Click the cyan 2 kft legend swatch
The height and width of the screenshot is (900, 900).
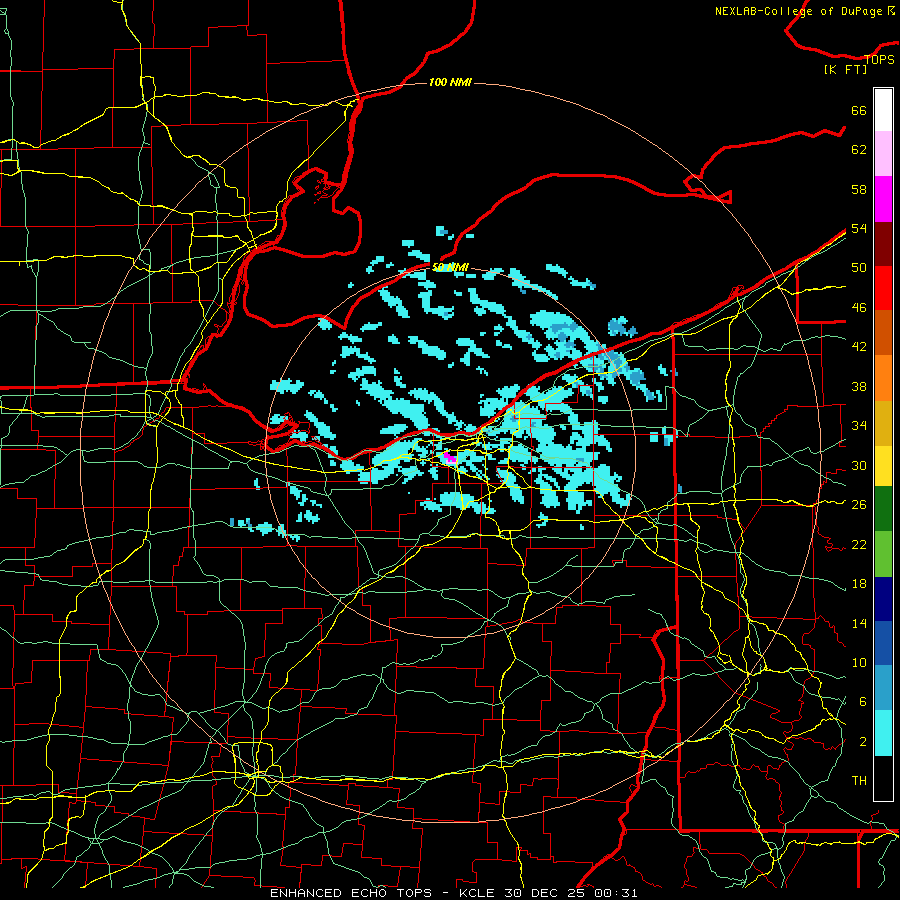tap(883, 733)
